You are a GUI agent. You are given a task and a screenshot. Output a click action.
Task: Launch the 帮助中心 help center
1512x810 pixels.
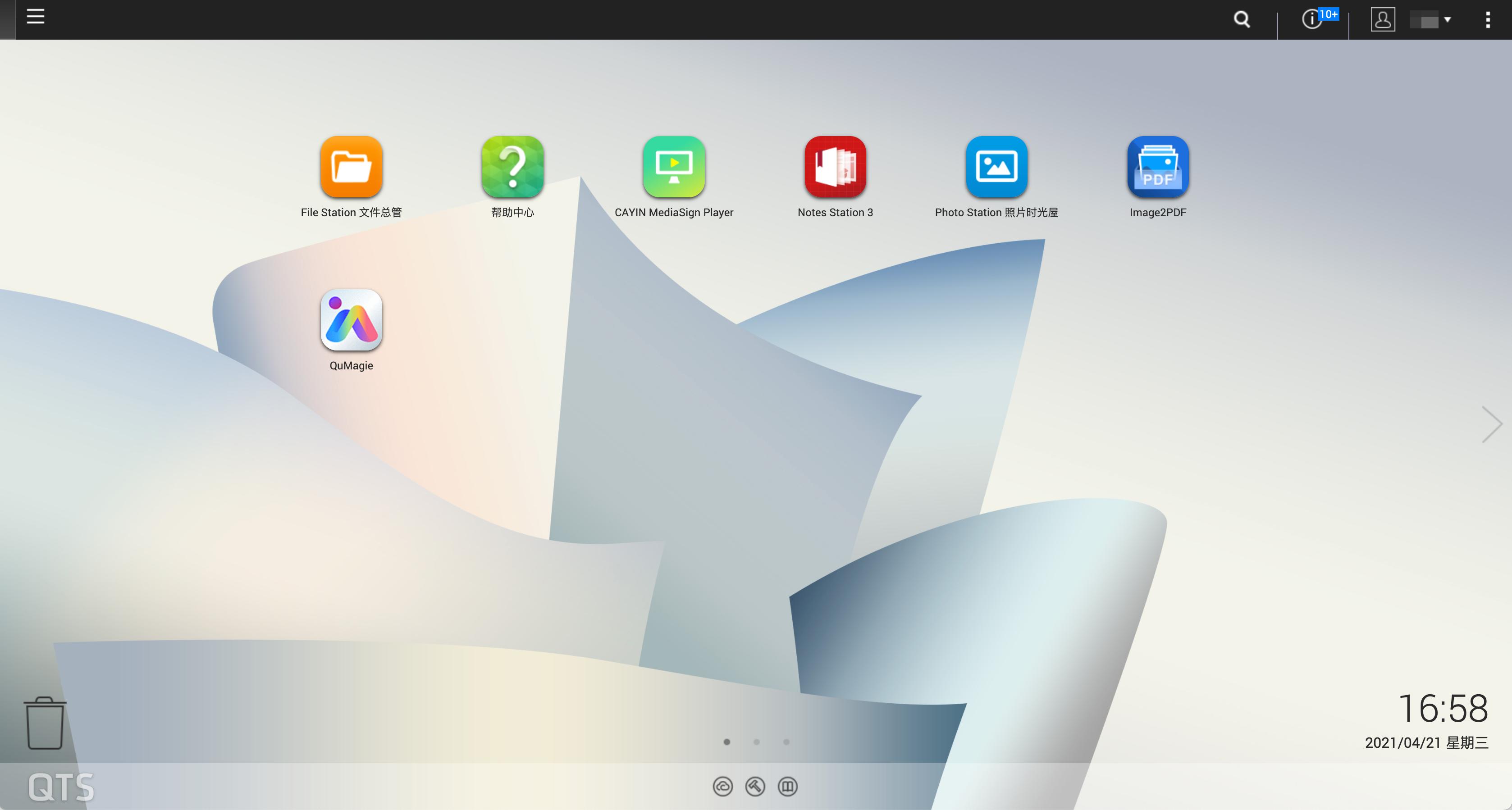(x=512, y=167)
